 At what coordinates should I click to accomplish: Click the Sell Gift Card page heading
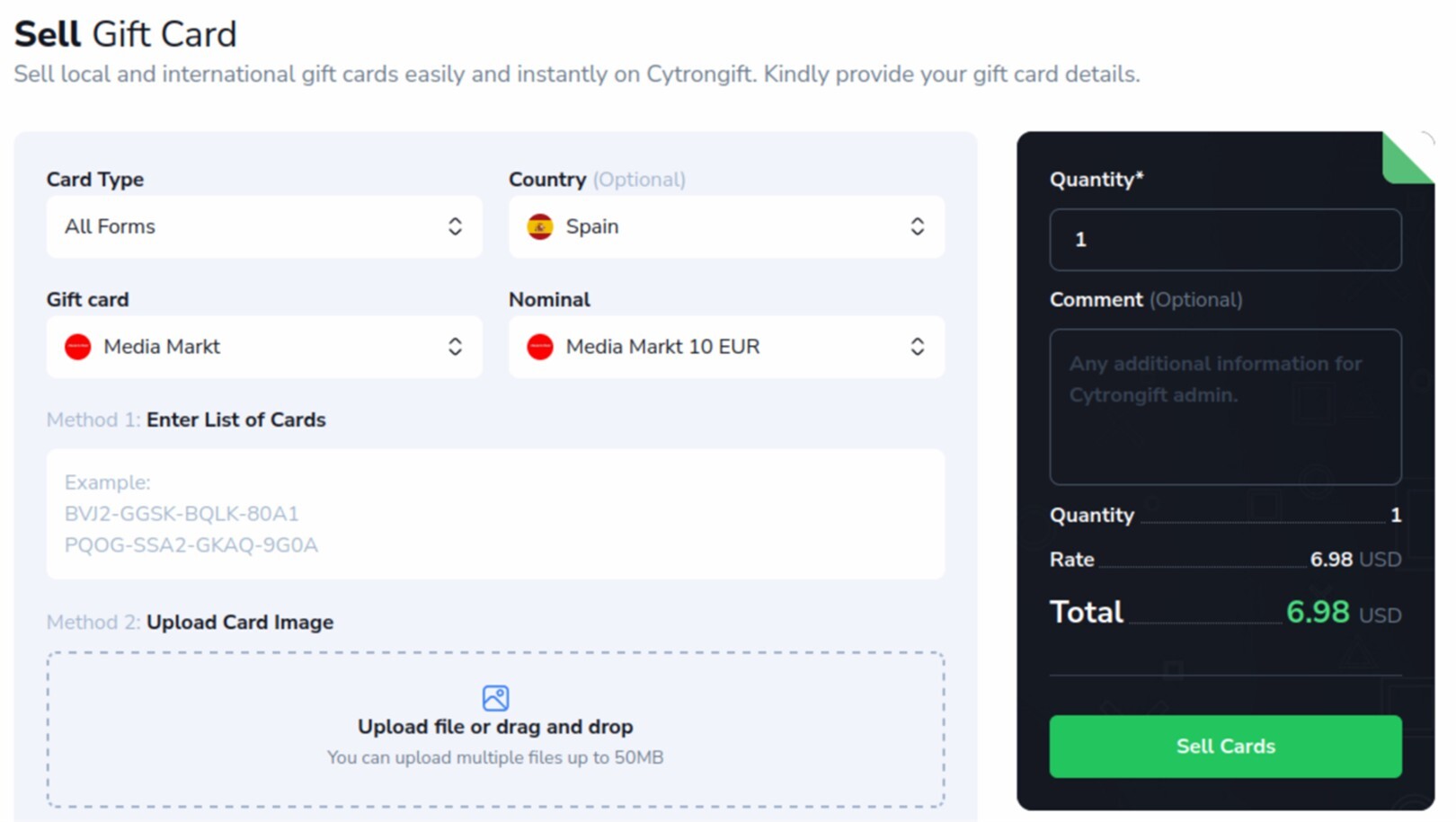125,32
